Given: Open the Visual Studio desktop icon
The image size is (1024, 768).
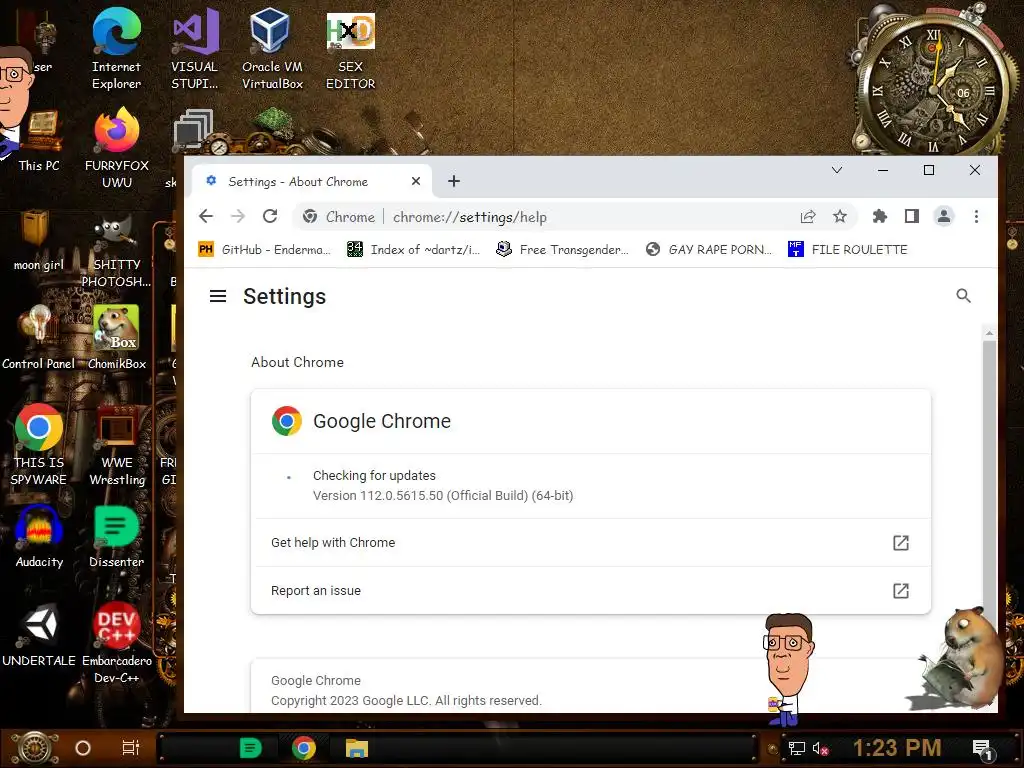Looking at the screenshot, I should pyautogui.click(x=195, y=49).
